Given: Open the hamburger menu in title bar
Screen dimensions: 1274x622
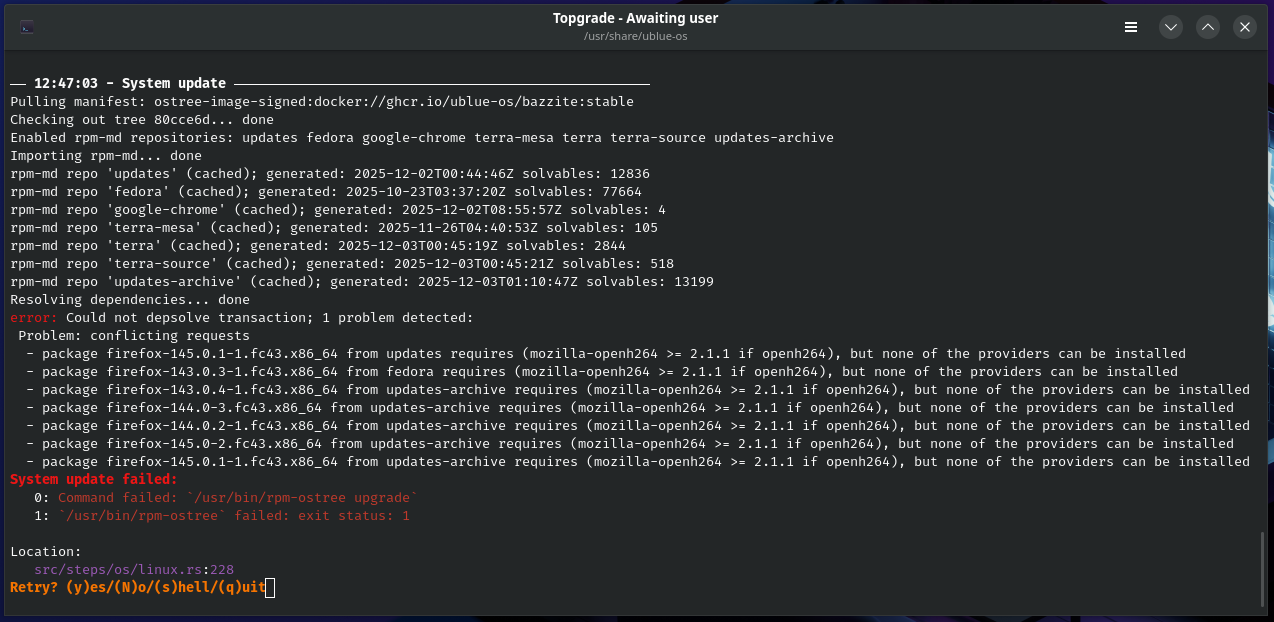Looking at the screenshot, I should pos(1131,27).
